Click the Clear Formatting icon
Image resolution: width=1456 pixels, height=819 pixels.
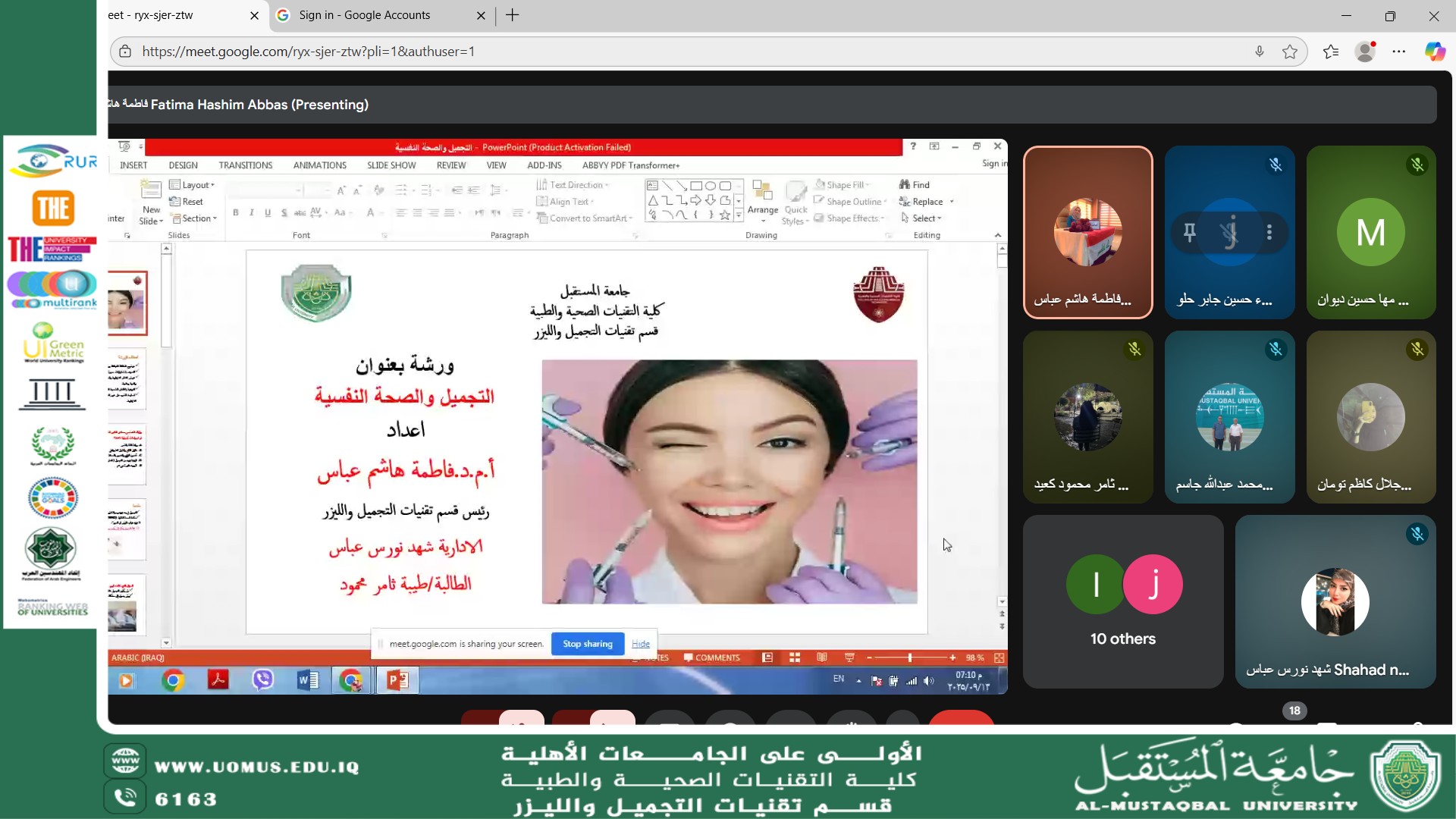point(379,190)
